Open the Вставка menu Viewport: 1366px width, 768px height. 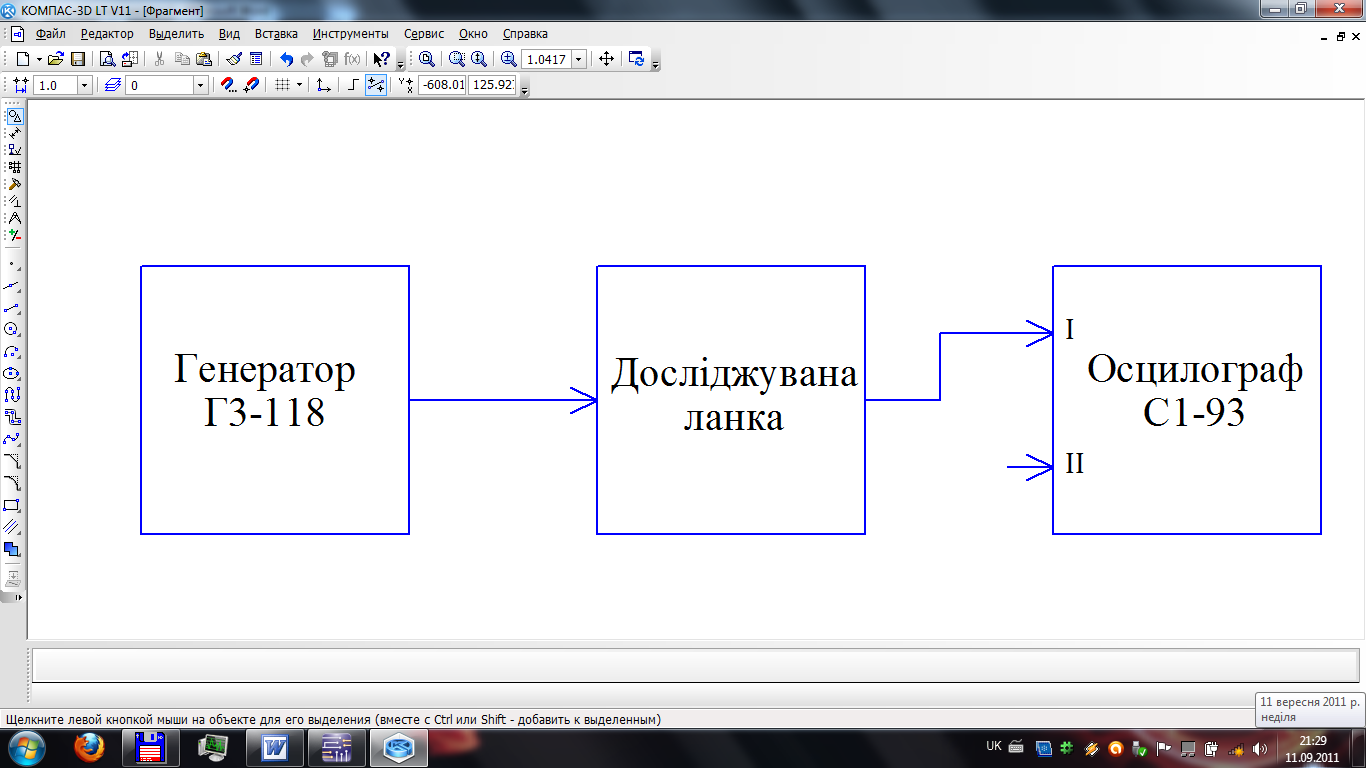coord(276,34)
